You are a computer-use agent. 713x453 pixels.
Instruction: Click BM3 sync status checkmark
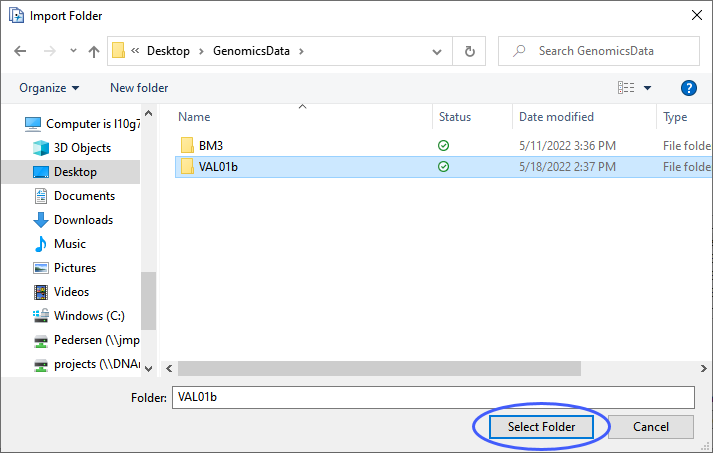click(x=443, y=146)
